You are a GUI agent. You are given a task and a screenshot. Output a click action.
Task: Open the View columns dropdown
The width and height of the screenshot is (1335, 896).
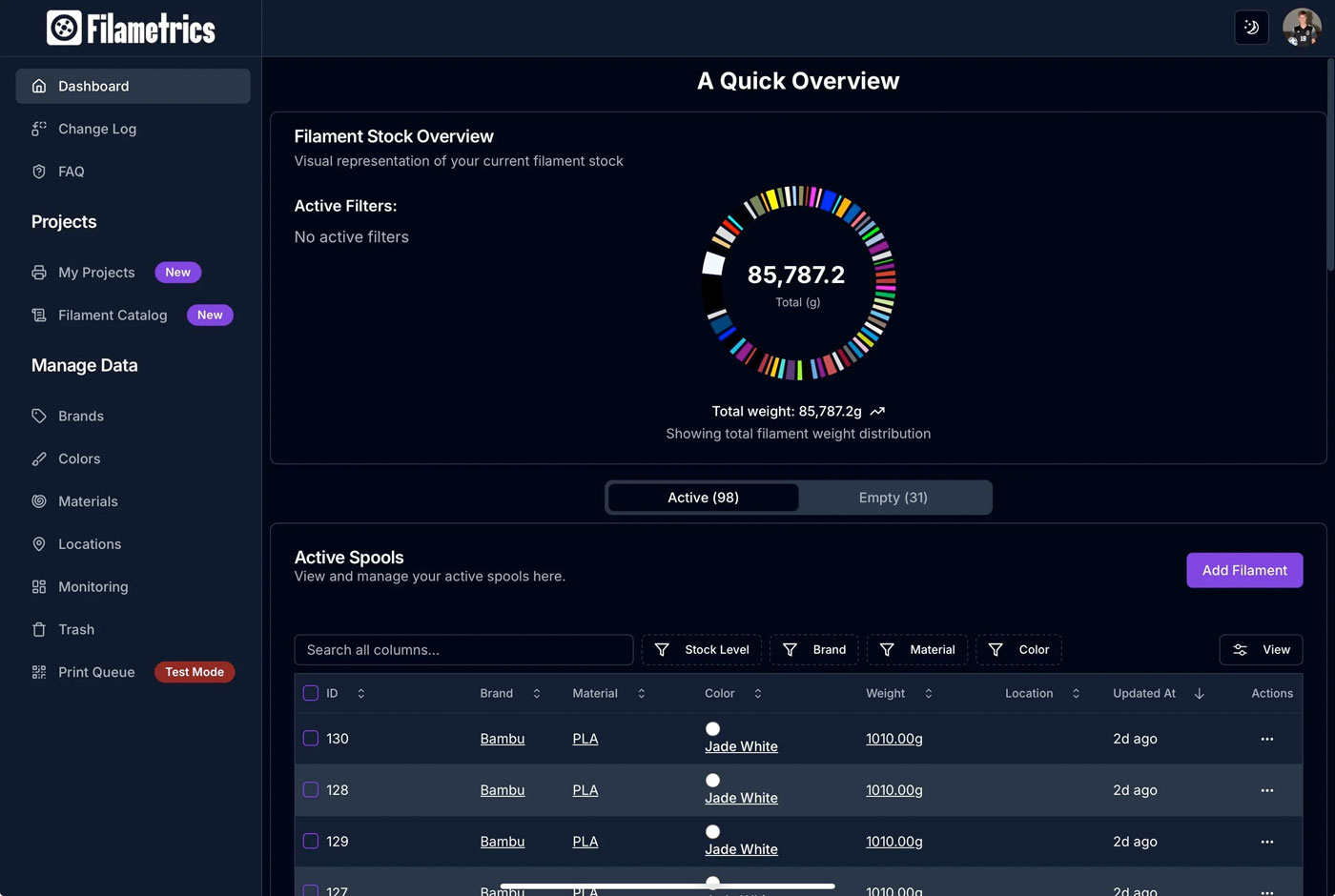pyautogui.click(x=1261, y=649)
